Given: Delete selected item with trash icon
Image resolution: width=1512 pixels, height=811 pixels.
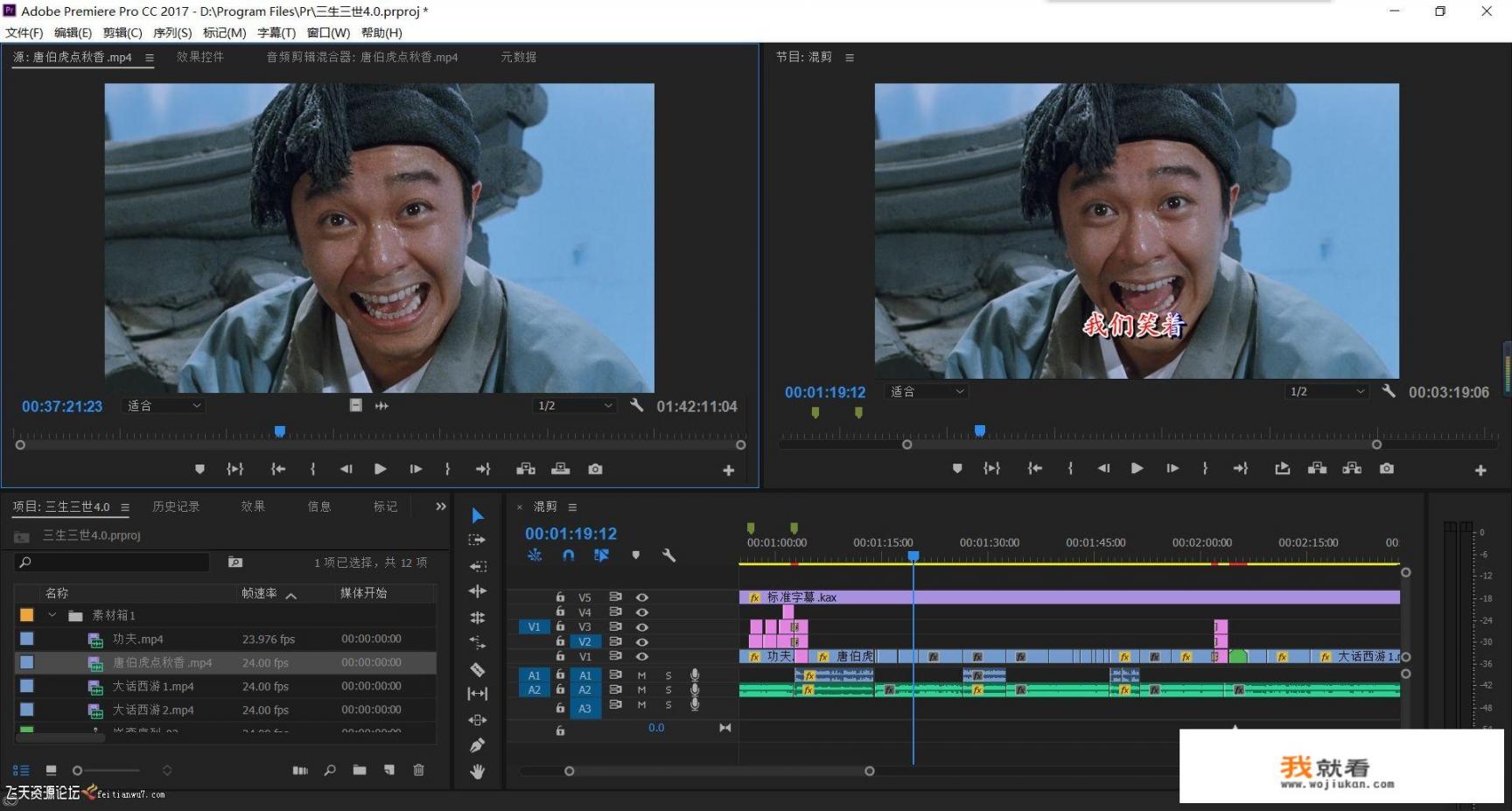Looking at the screenshot, I should point(419,771).
